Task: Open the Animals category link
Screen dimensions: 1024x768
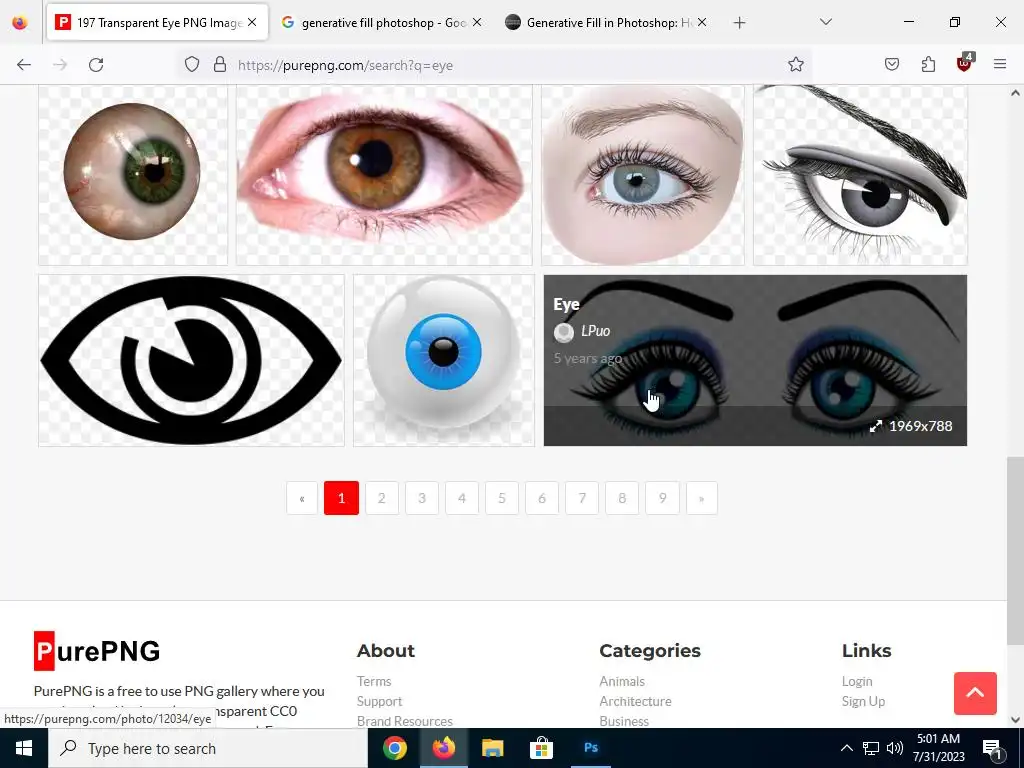Action: 622,681
